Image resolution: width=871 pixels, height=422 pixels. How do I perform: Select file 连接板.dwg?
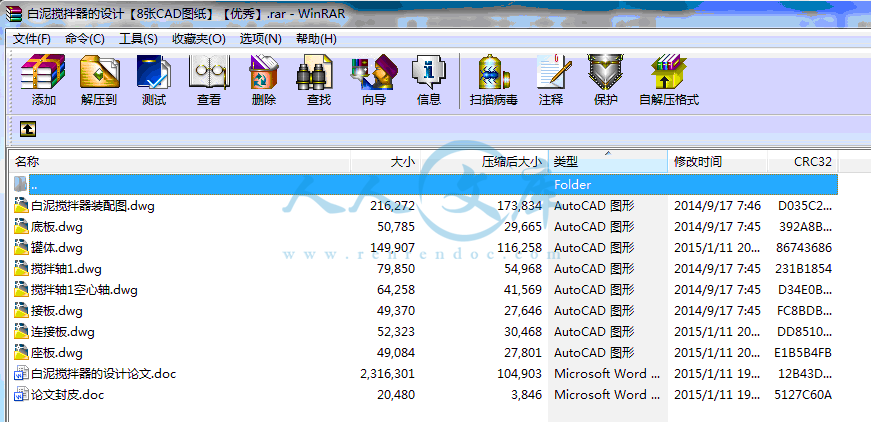[x=63, y=332]
